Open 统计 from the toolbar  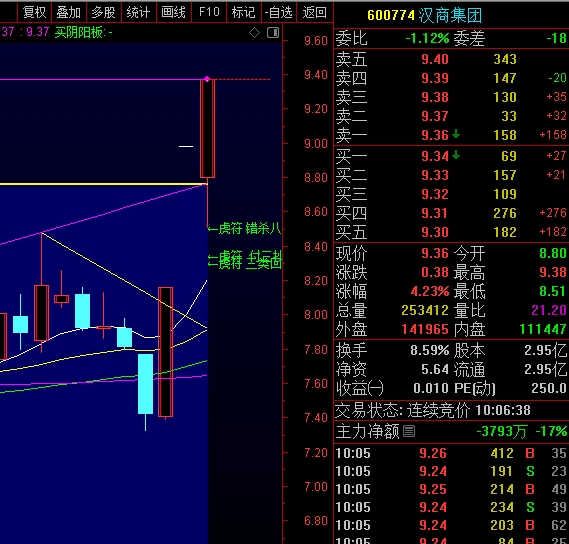138,12
